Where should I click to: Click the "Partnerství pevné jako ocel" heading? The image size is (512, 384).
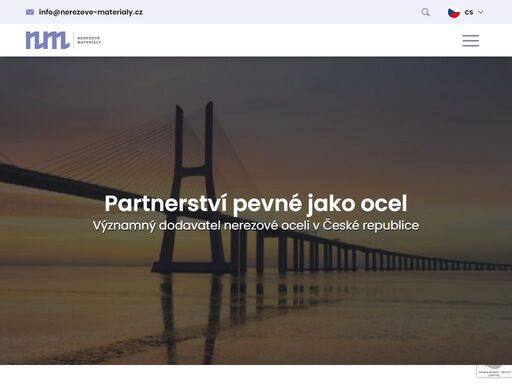(256, 203)
